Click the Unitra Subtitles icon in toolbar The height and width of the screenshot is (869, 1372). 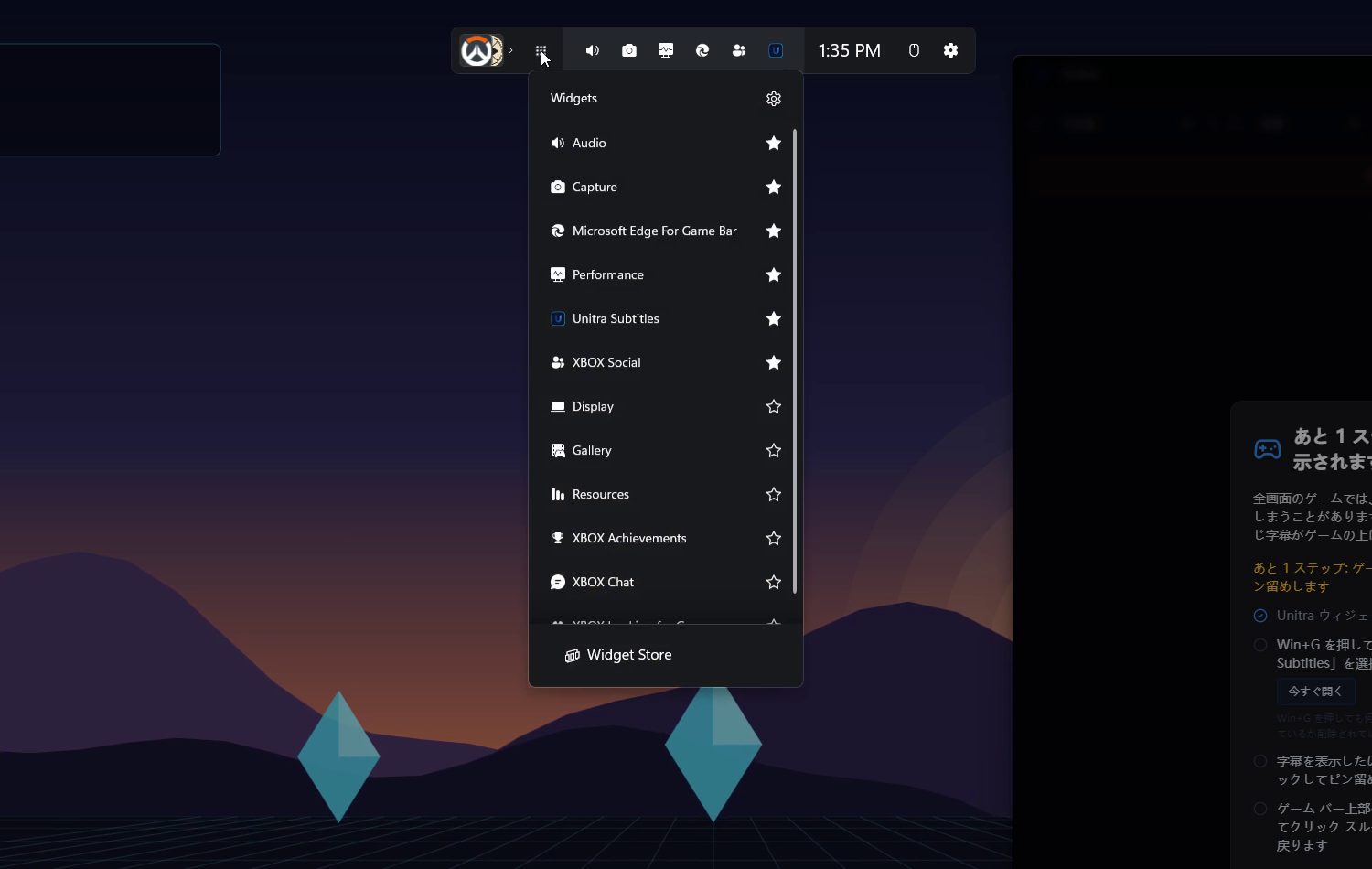click(x=776, y=51)
